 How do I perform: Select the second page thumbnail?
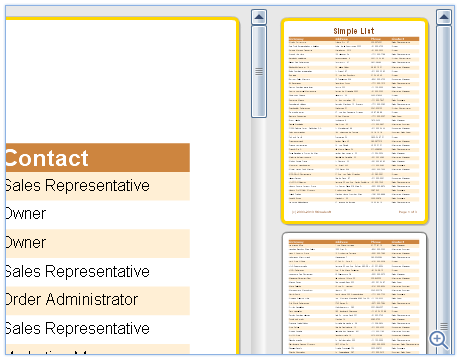[x=354, y=293]
